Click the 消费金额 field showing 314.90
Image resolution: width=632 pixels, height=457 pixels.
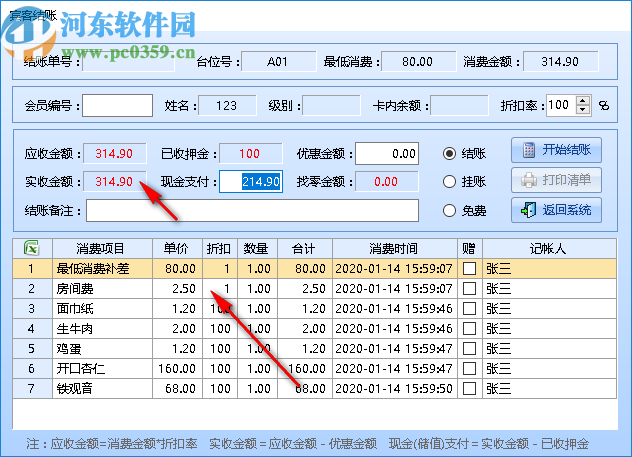[x=560, y=62]
